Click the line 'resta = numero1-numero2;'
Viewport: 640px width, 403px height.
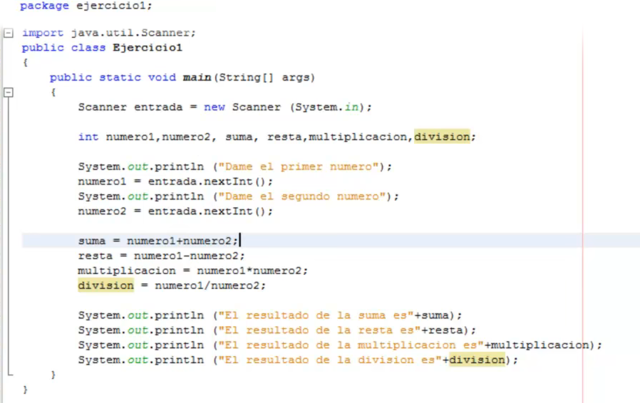pos(161,256)
